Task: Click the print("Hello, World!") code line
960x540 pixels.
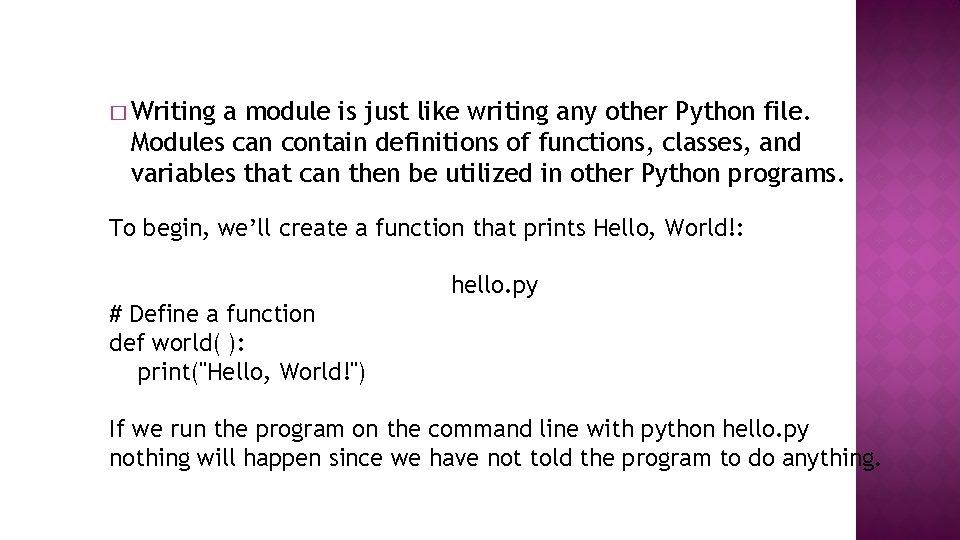Action: [x=250, y=374]
